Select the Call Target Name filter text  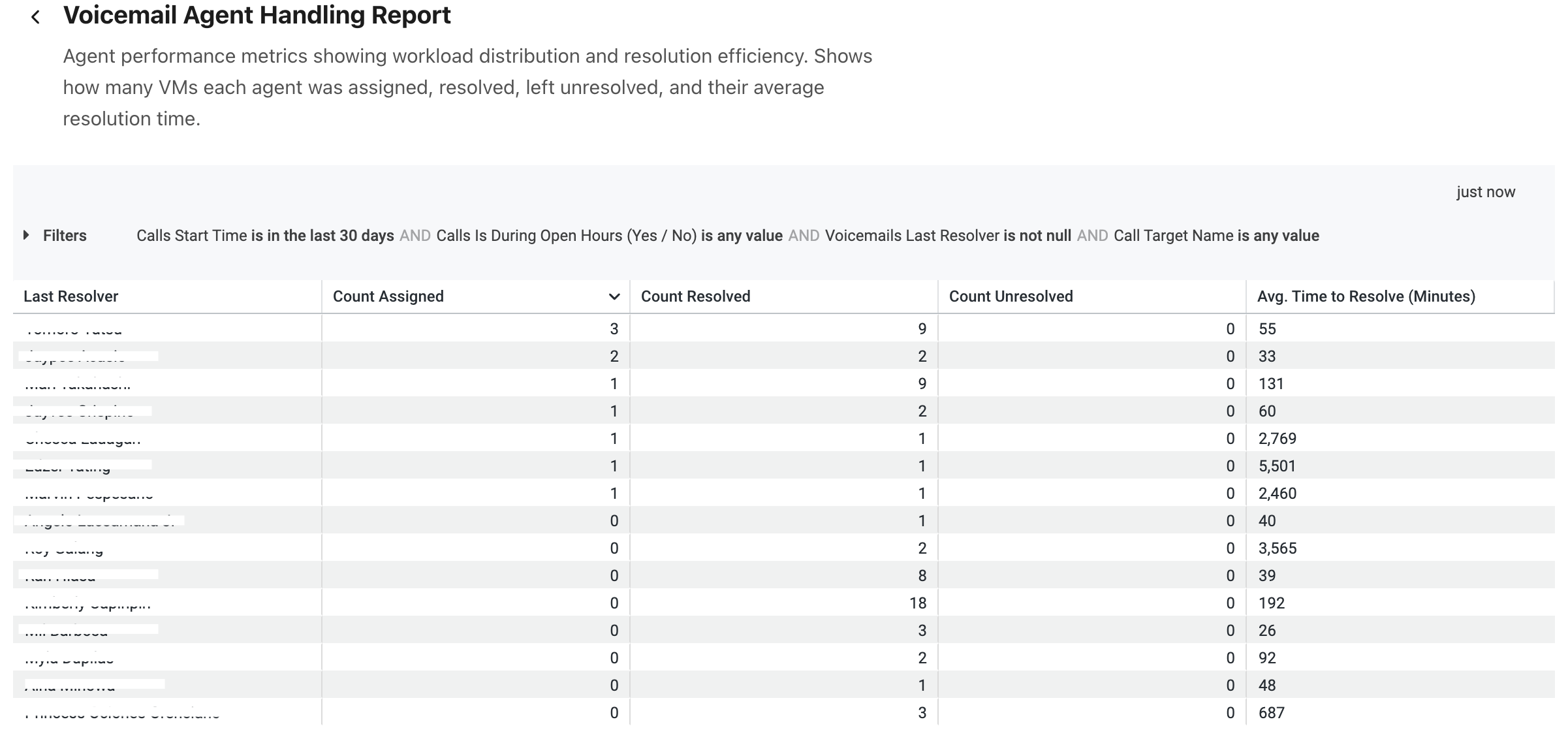point(1215,236)
